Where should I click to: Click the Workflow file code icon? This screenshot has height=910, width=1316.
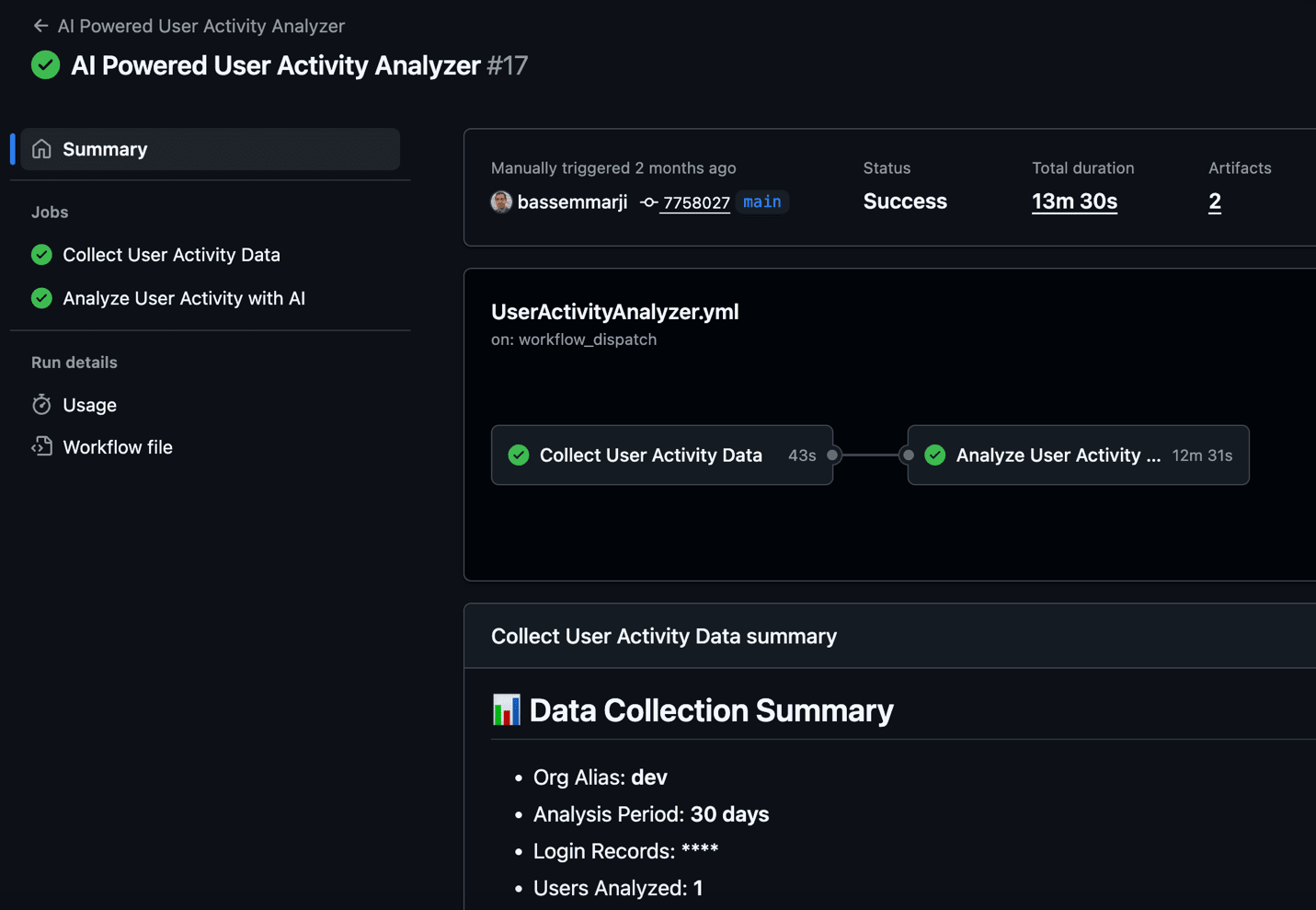41,447
